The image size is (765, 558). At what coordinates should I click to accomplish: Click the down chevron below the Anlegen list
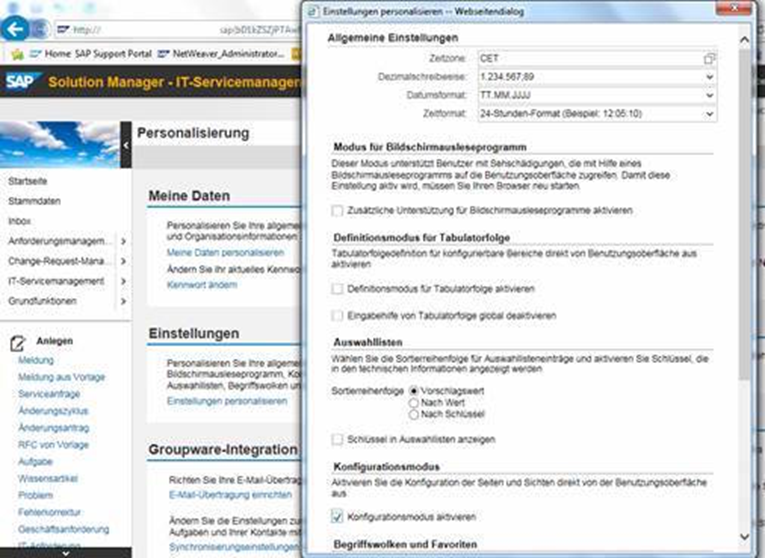[65, 551]
